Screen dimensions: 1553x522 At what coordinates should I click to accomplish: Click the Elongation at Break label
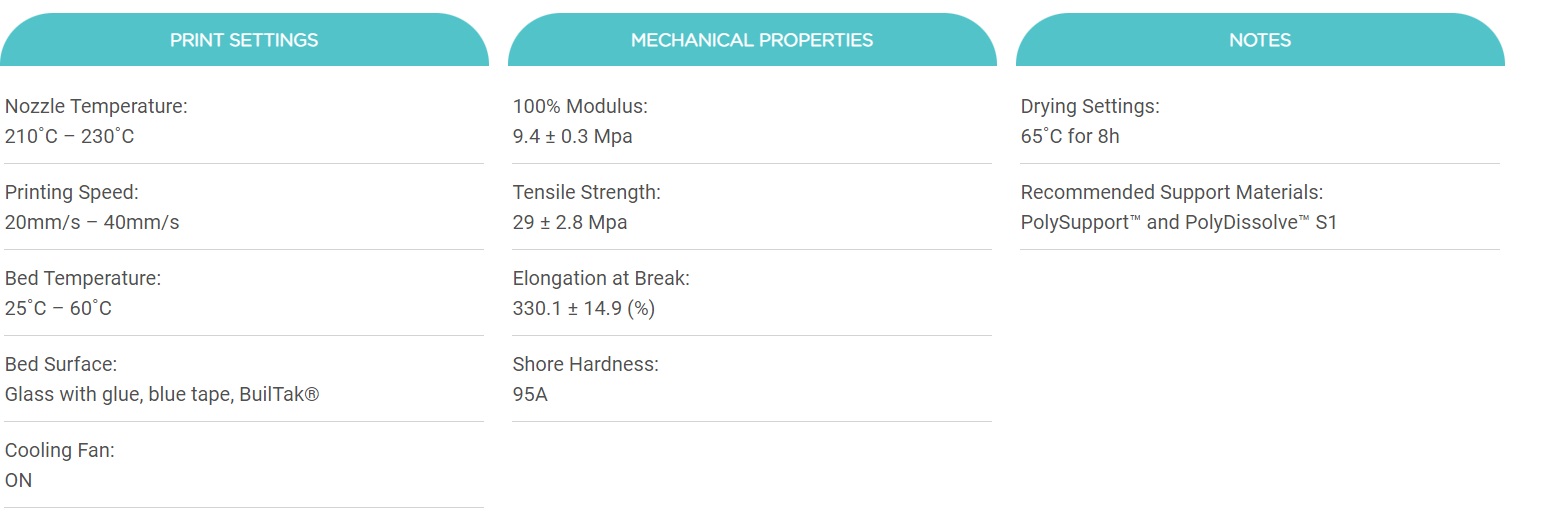(x=601, y=278)
